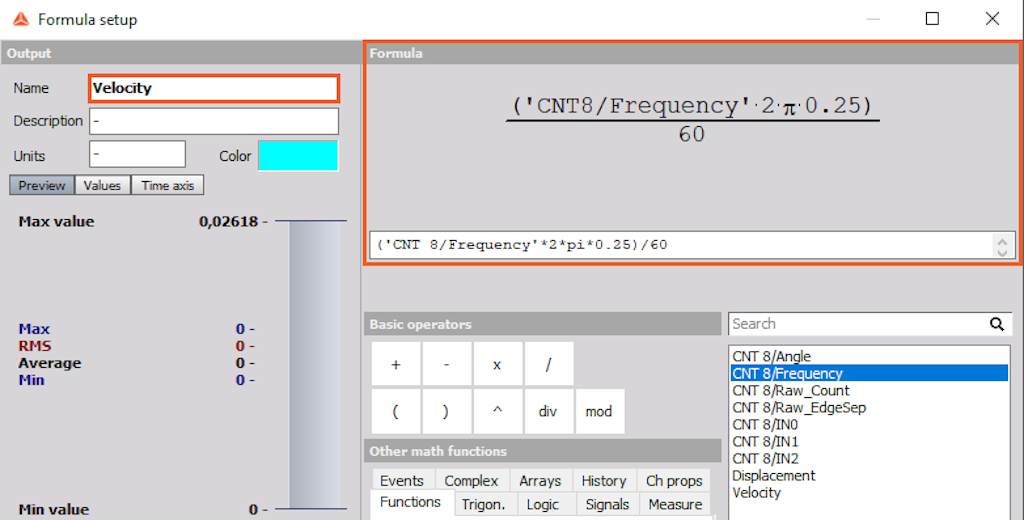Image resolution: width=1024 pixels, height=520 pixels.
Task: Open the Trigon. tab
Action: point(483,504)
